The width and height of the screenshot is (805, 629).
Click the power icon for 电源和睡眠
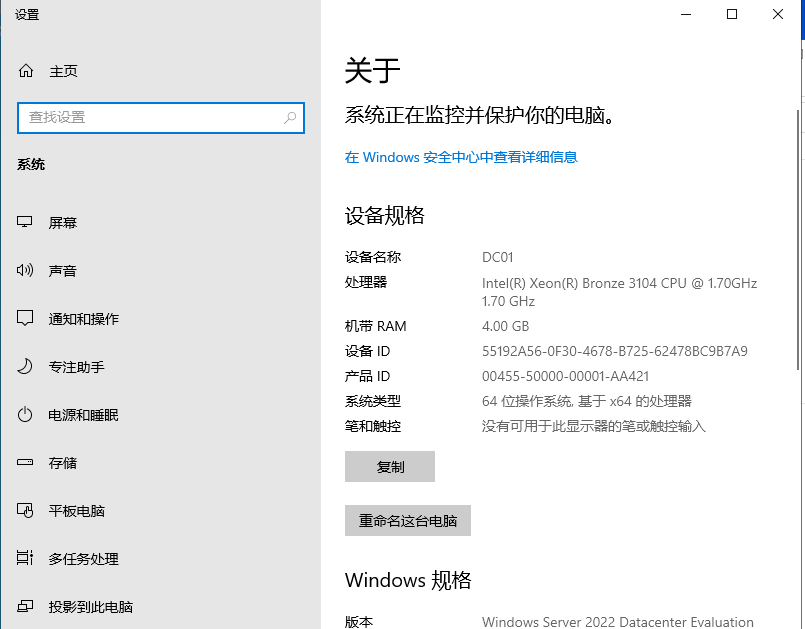[x=26, y=415]
